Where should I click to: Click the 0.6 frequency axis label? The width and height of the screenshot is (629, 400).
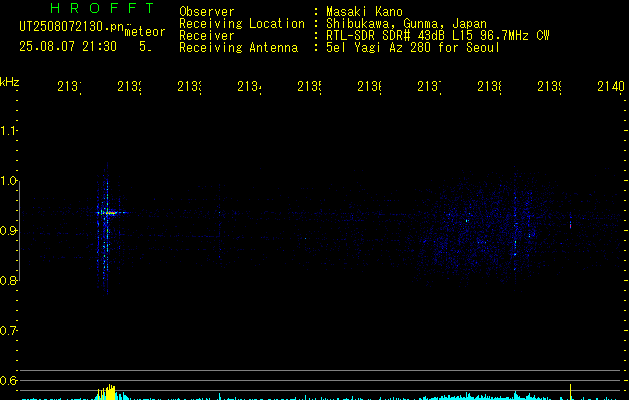pyautogui.click(x=8, y=380)
